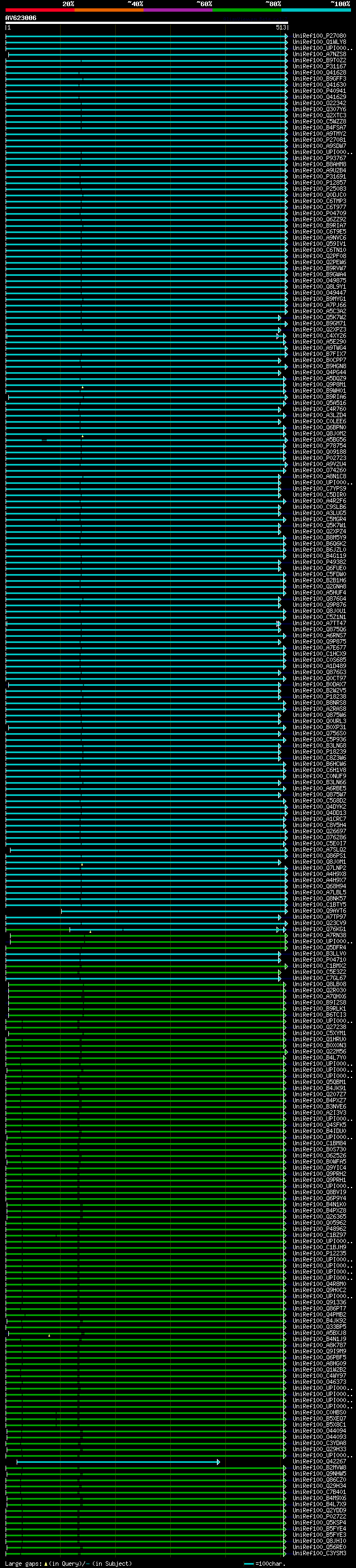Open hit UniRef100_B9T0Z2
The image size is (356, 1568).
[x=319, y=60]
